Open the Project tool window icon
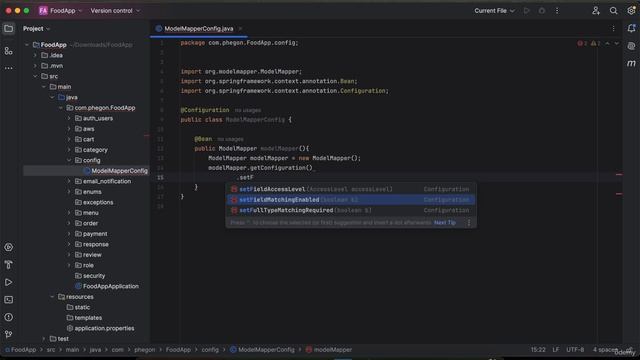Screen dimensions: 640x360 coord(9,29)
